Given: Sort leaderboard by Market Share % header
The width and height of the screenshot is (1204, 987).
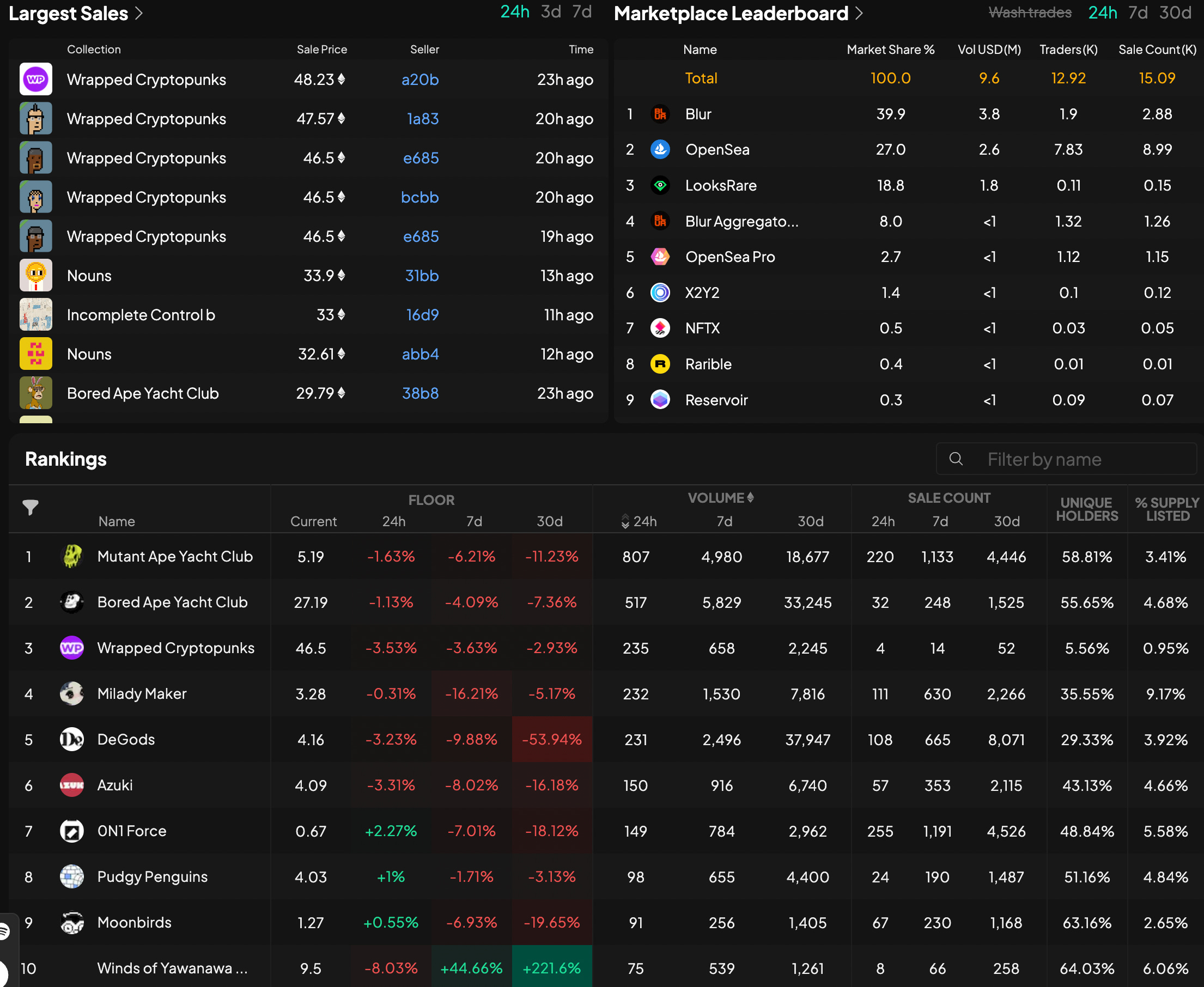Looking at the screenshot, I should pos(891,50).
